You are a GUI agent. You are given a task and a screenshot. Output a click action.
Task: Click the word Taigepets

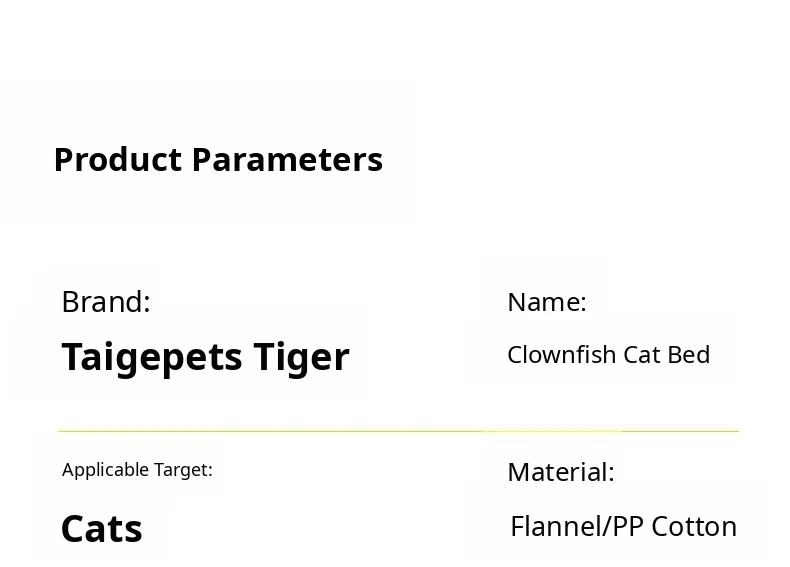[x=152, y=358]
